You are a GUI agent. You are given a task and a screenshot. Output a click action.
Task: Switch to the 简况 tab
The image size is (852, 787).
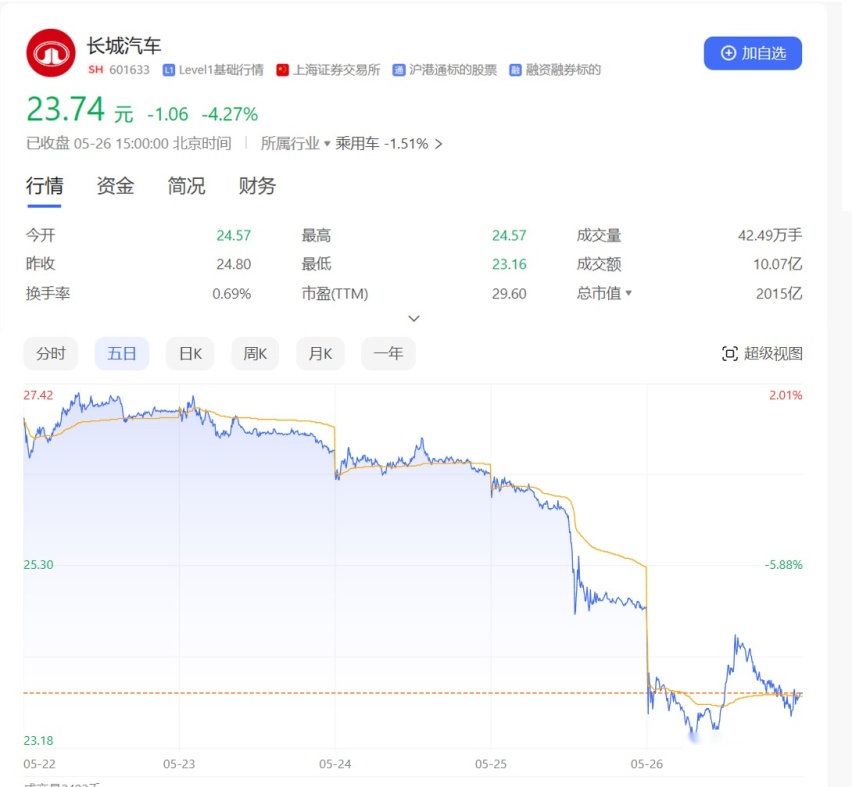click(x=186, y=186)
